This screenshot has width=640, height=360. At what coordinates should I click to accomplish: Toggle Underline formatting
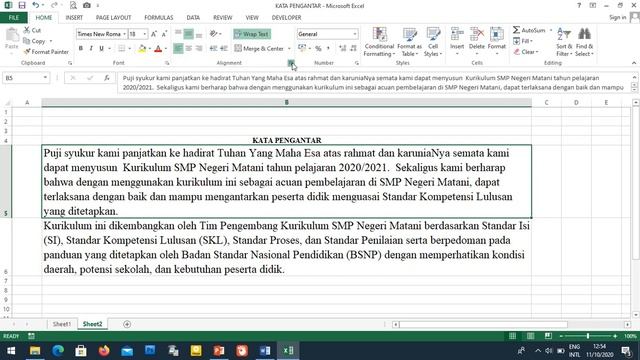101,49
